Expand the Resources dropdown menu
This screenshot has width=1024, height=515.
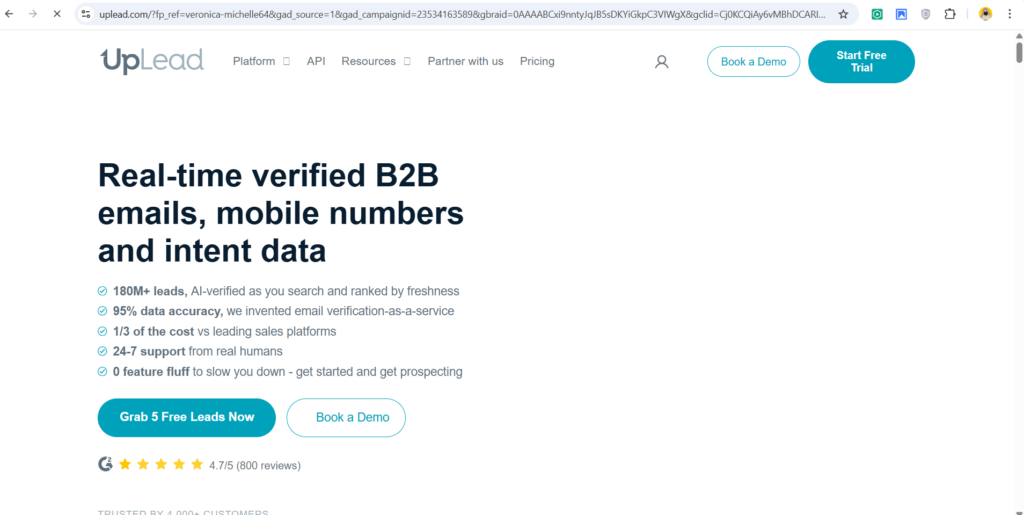375,61
